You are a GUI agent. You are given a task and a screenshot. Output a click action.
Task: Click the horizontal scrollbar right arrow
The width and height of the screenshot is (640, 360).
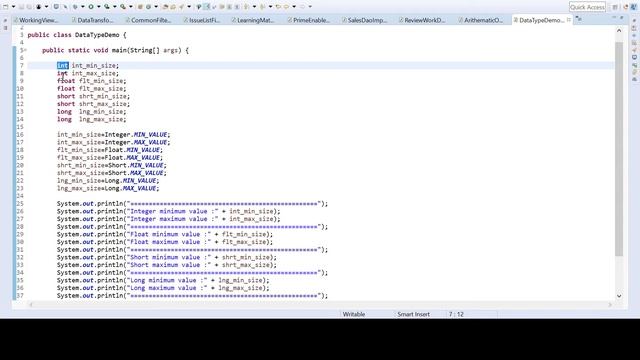[x=610, y=304]
